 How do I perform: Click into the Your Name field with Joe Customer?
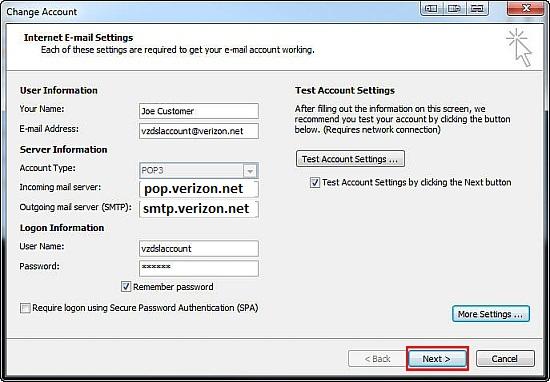(199, 111)
